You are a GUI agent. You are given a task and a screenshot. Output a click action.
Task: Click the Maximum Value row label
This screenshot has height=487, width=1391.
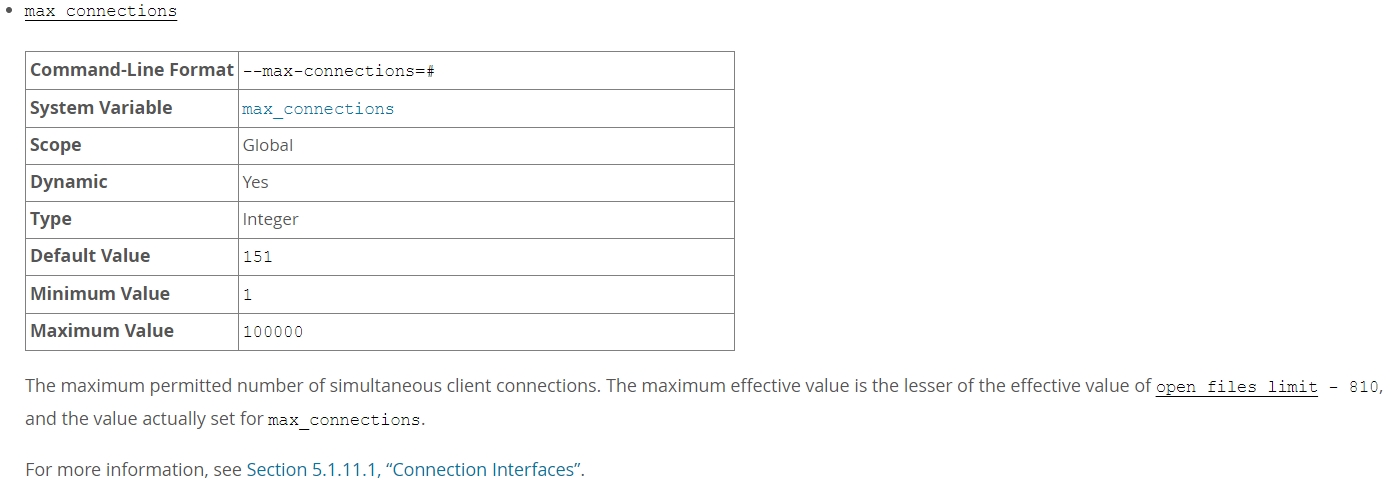coord(102,331)
